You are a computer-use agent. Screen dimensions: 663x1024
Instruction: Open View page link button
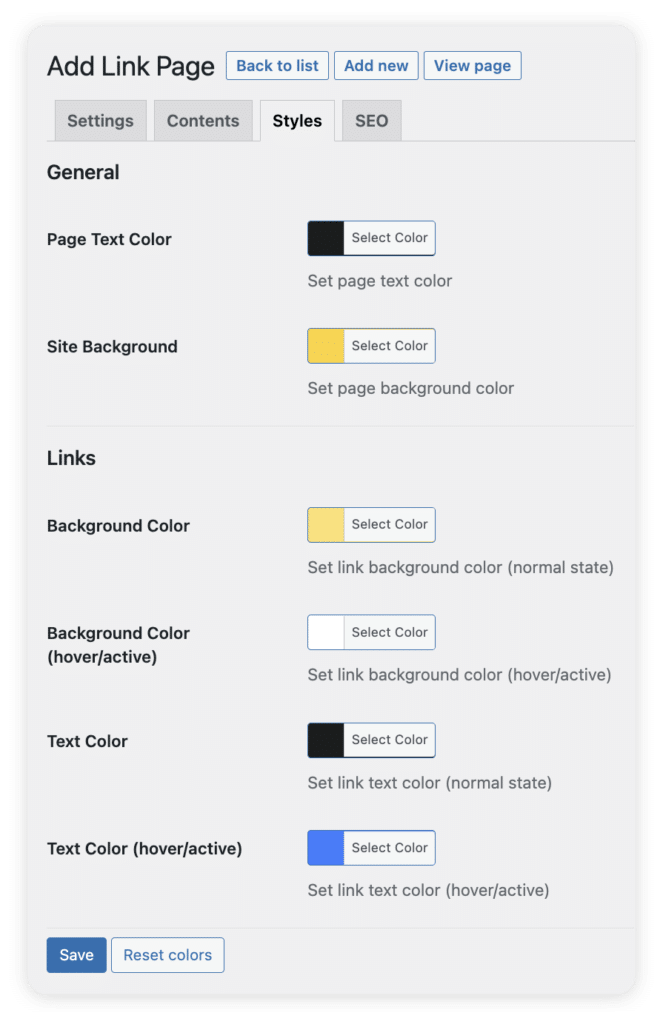coord(472,66)
